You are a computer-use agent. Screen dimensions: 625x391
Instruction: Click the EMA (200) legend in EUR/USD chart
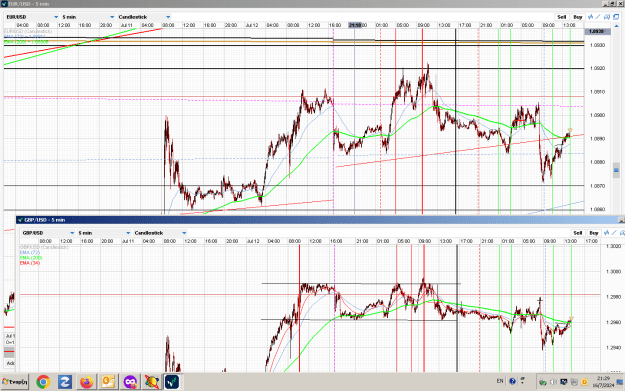(x=26, y=41)
